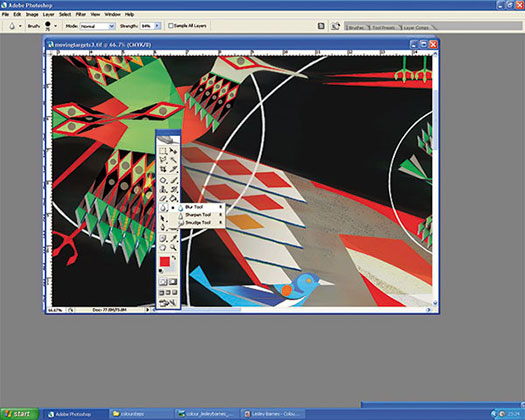Click the Blur tool button in toolbox
The height and width of the screenshot is (420, 525).
[x=163, y=208]
